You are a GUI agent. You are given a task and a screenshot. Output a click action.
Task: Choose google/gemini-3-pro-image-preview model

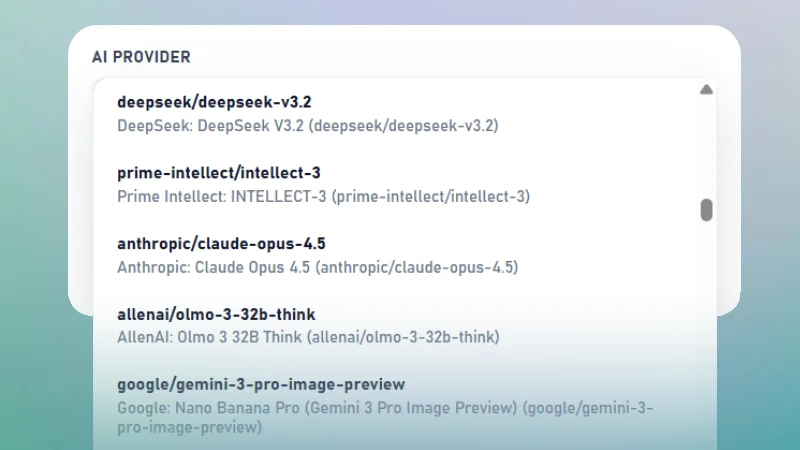coord(261,384)
